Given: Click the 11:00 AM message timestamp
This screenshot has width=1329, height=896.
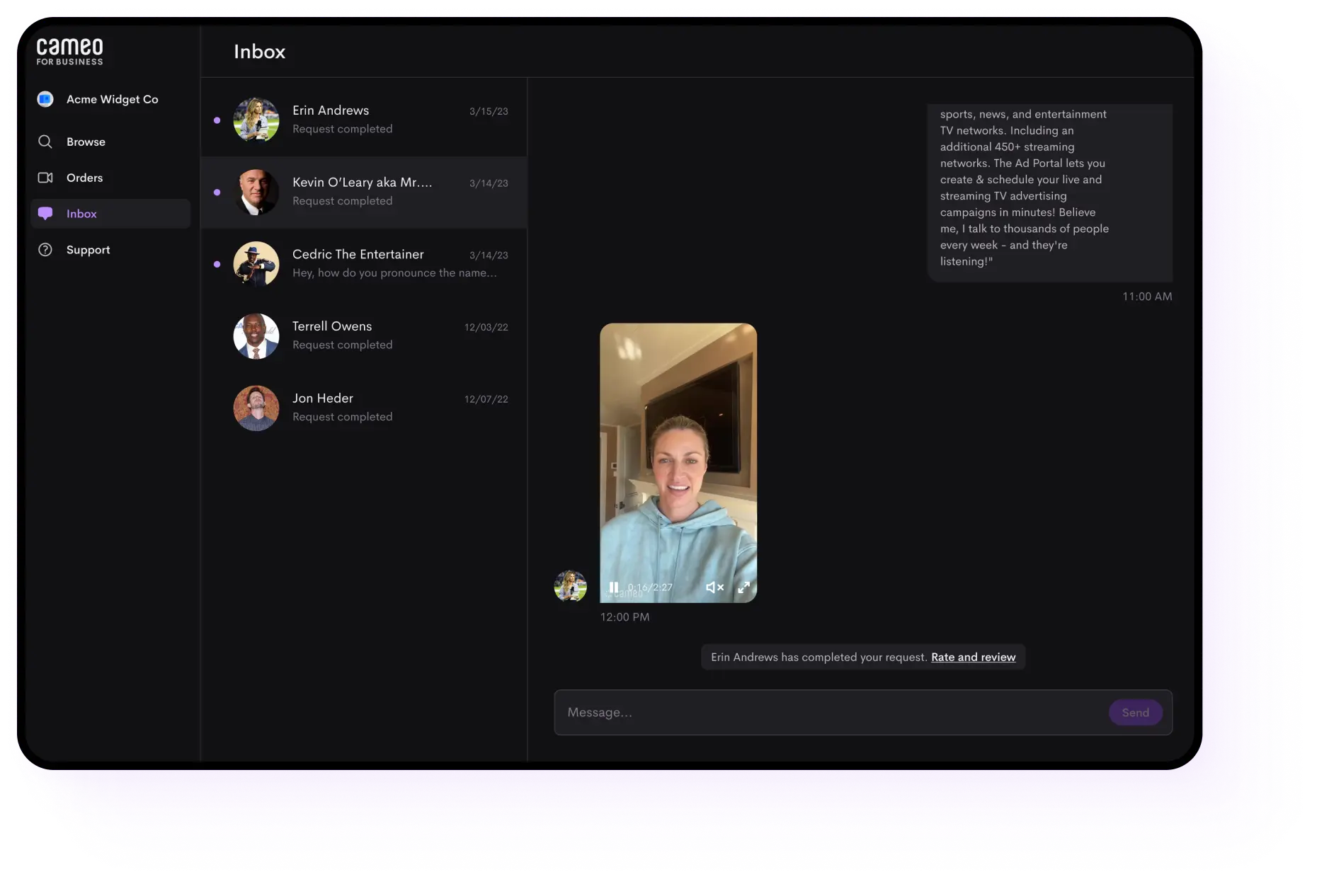Looking at the screenshot, I should tap(1147, 297).
